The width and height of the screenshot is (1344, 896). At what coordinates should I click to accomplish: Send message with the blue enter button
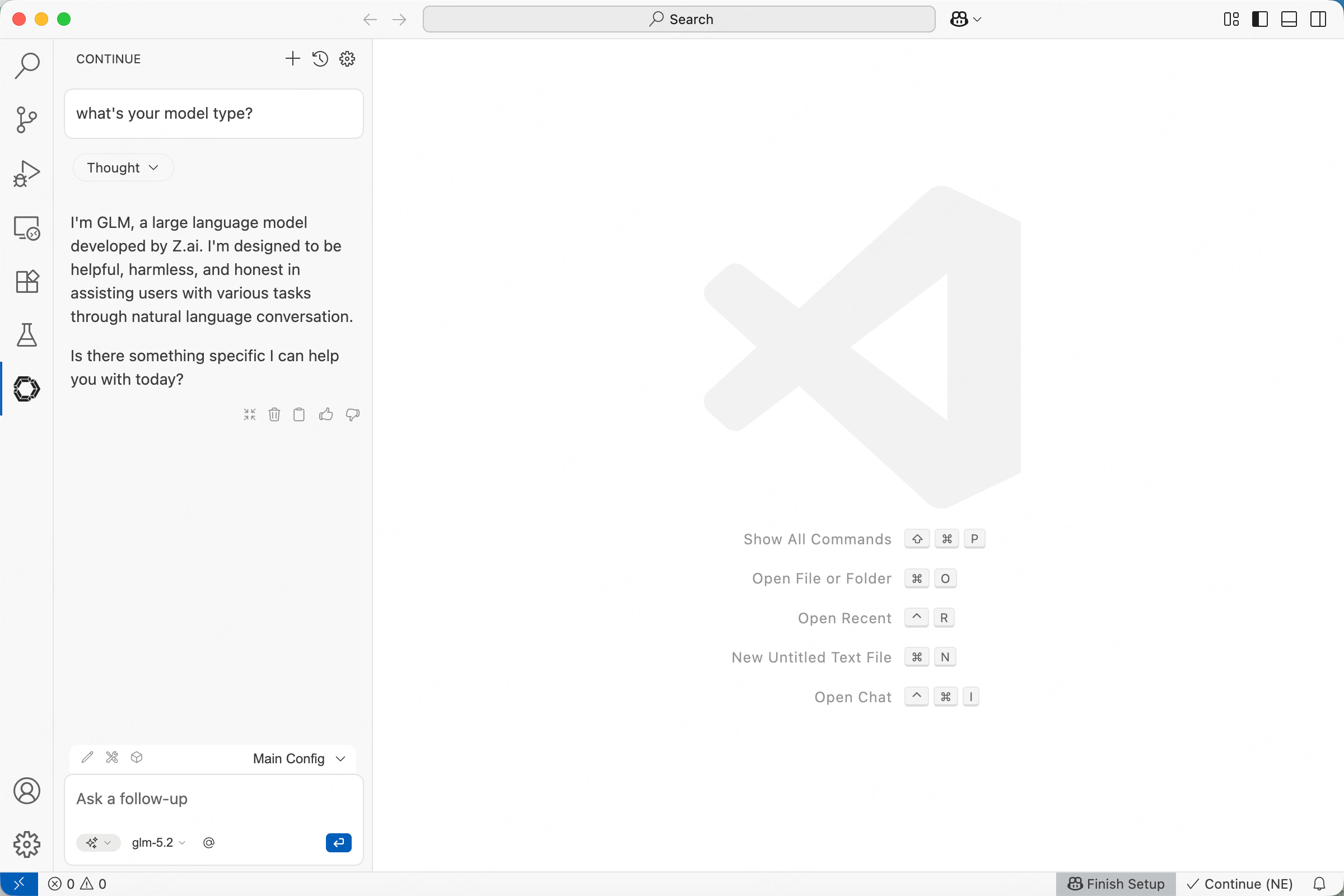[338, 842]
